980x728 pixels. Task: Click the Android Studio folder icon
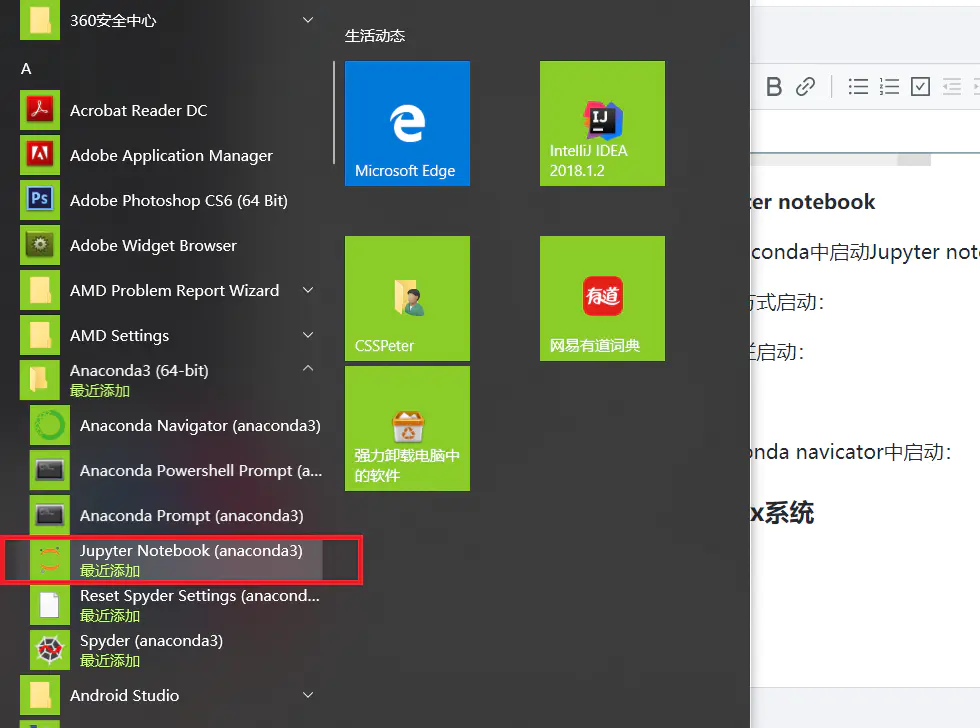pyautogui.click(x=40, y=695)
